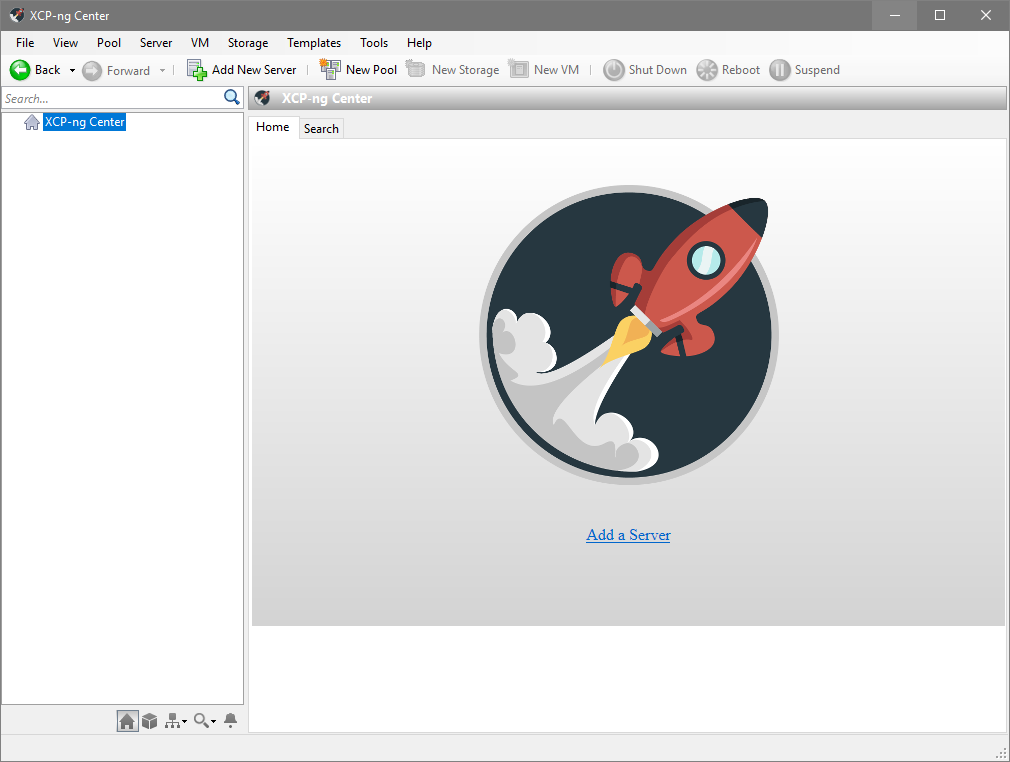
Task: Click the green Back arrow icon
Action: click(x=20, y=70)
